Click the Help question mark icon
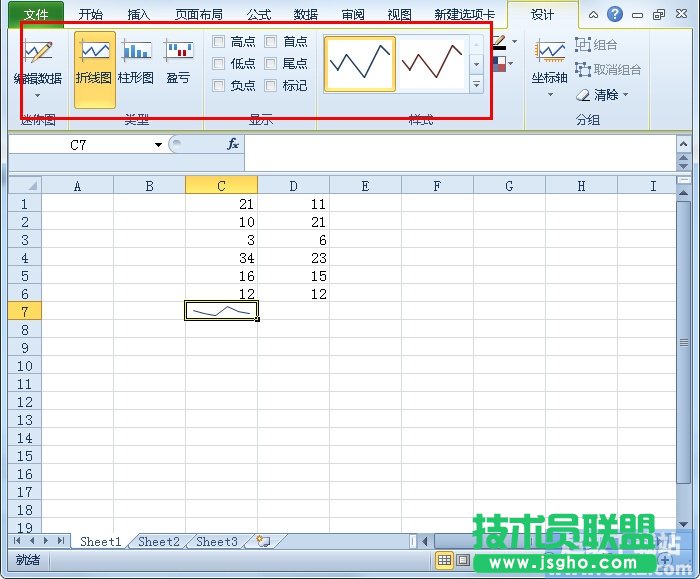Image resolution: width=700 pixels, height=579 pixels. tap(615, 15)
